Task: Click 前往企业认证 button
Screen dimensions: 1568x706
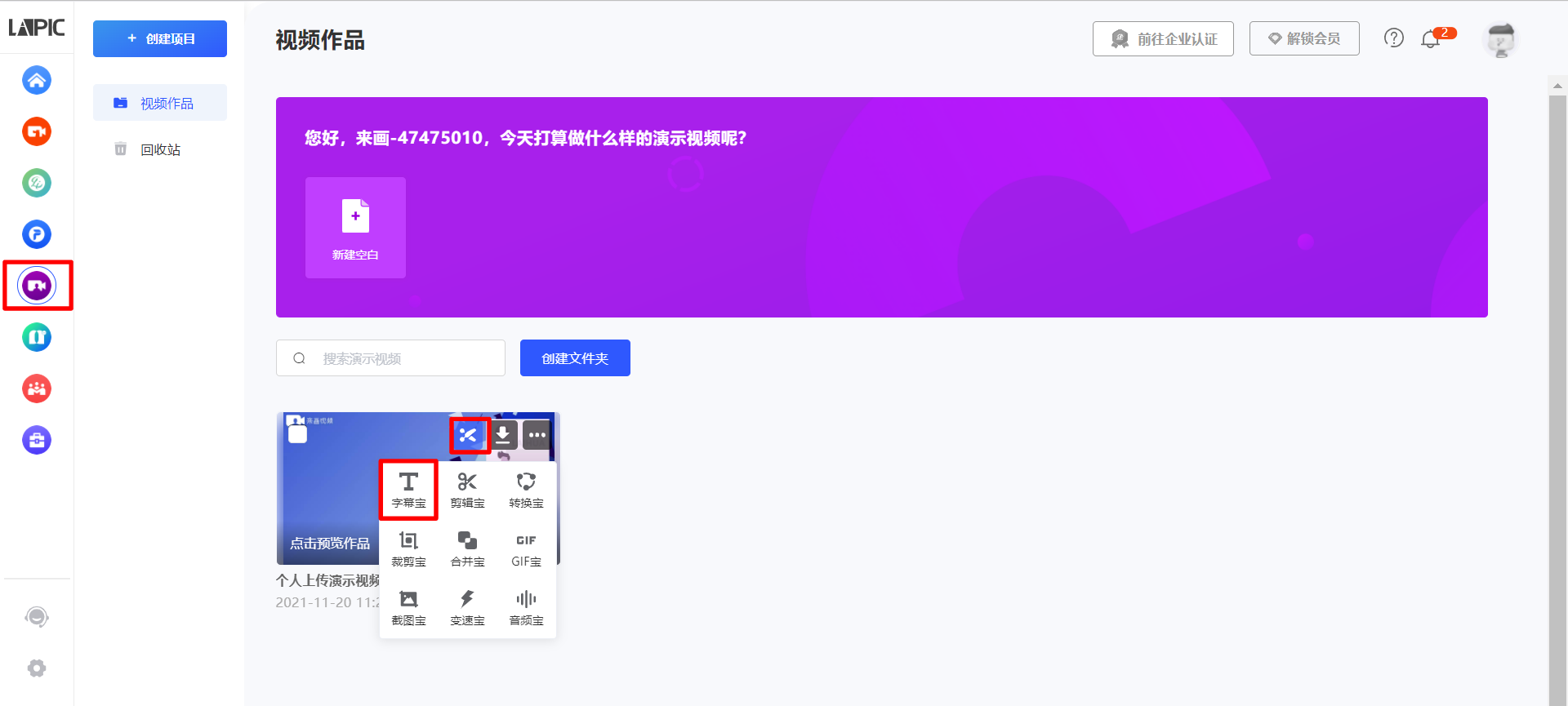Action: tap(1163, 38)
